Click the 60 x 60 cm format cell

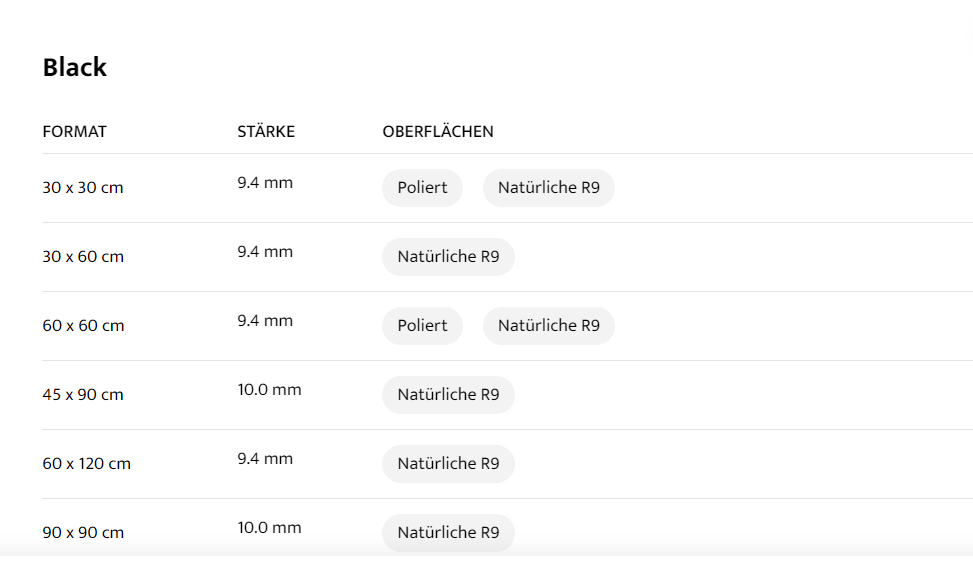click(83, 326)
